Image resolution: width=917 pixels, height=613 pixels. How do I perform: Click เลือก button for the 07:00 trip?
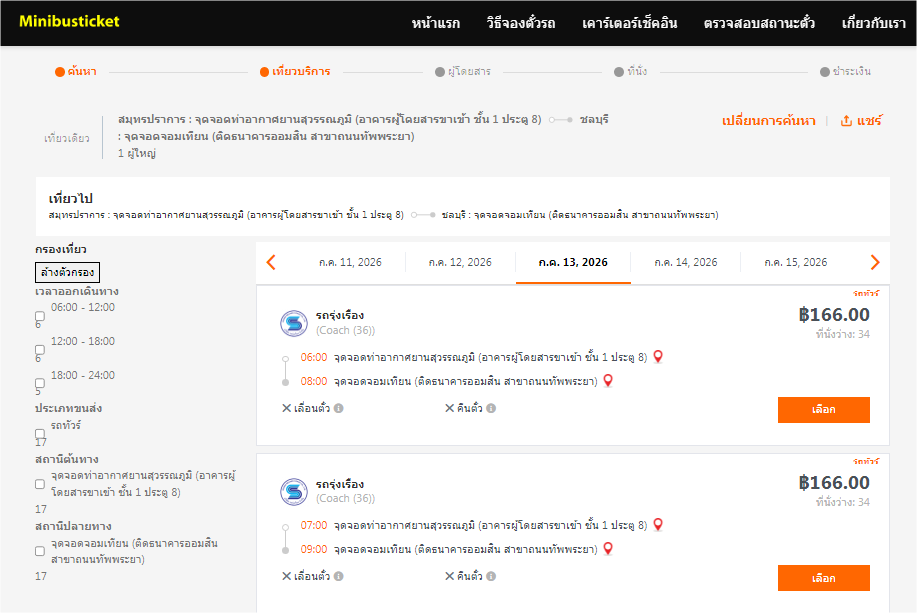823,578
